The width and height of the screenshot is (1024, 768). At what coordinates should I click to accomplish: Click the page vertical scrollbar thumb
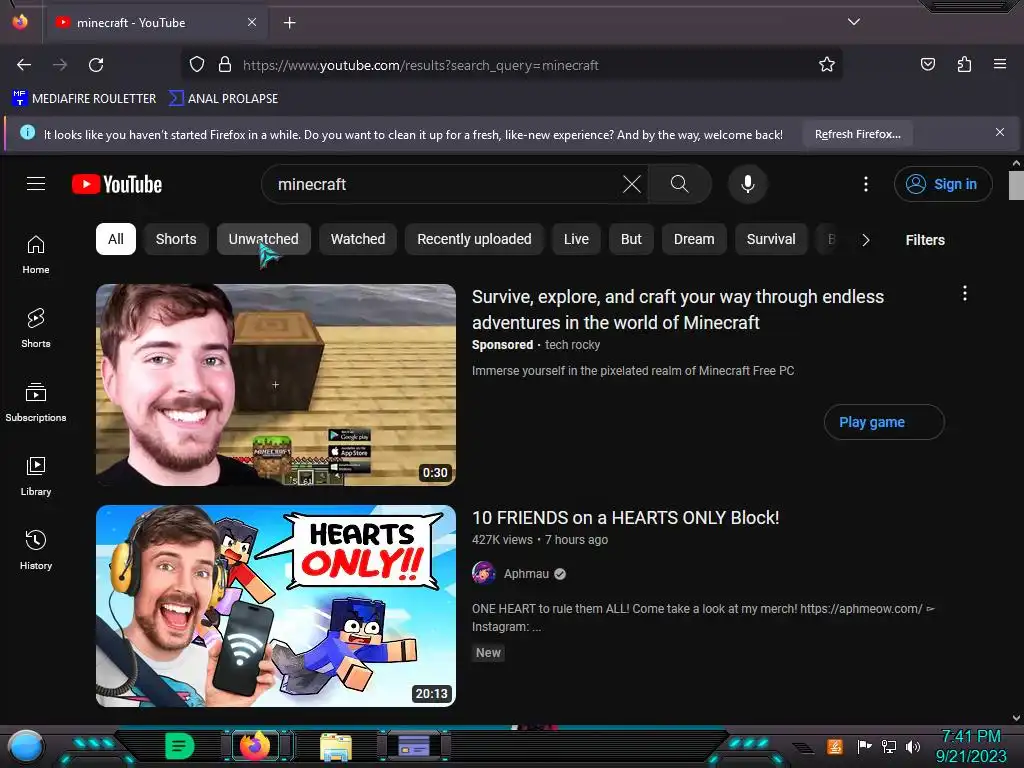coord(1016,185)
